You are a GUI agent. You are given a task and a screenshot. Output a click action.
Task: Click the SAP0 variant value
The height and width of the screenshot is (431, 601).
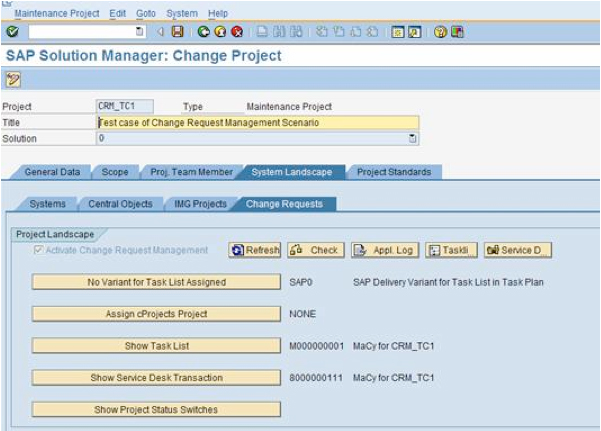click(301, 282)
